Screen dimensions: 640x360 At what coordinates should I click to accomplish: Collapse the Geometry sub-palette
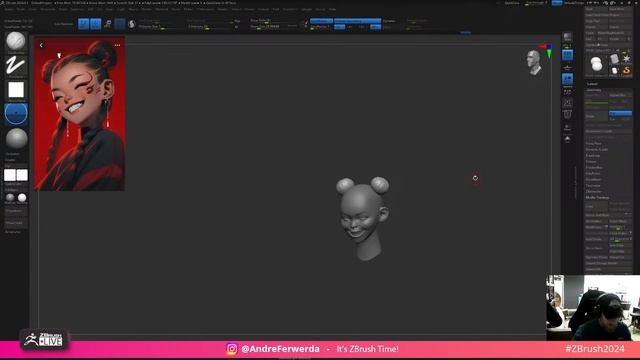click(x=594, y=90)
